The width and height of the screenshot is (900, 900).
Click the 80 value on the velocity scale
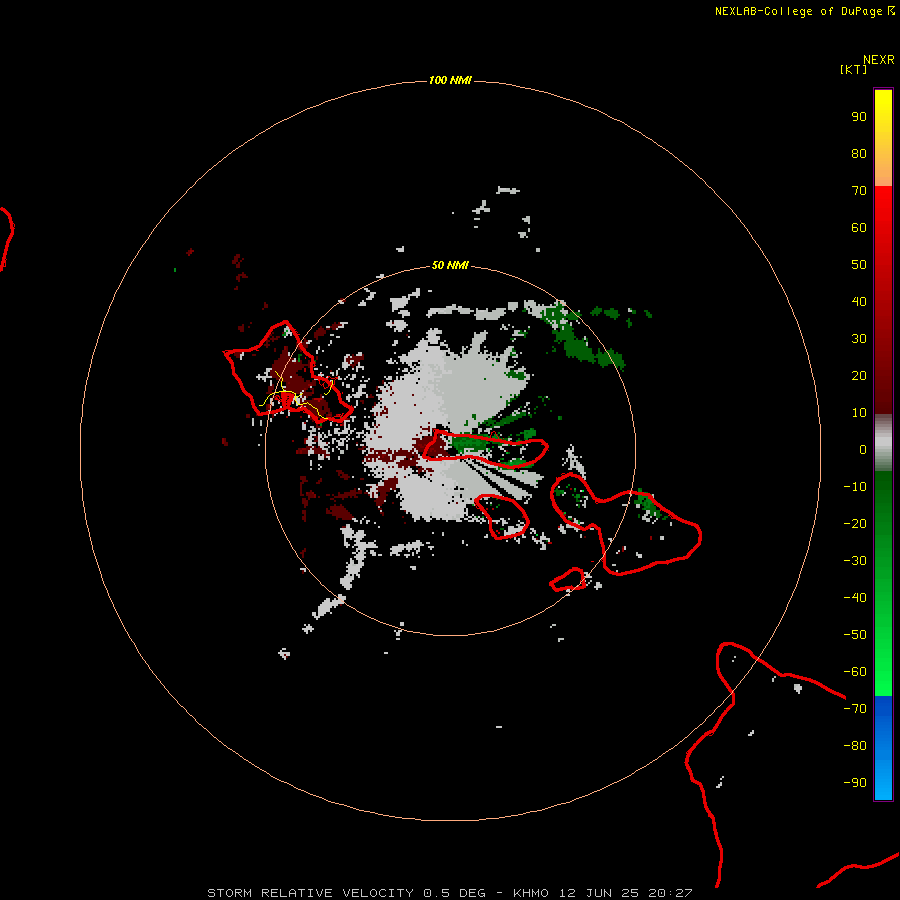click(859, 154)
